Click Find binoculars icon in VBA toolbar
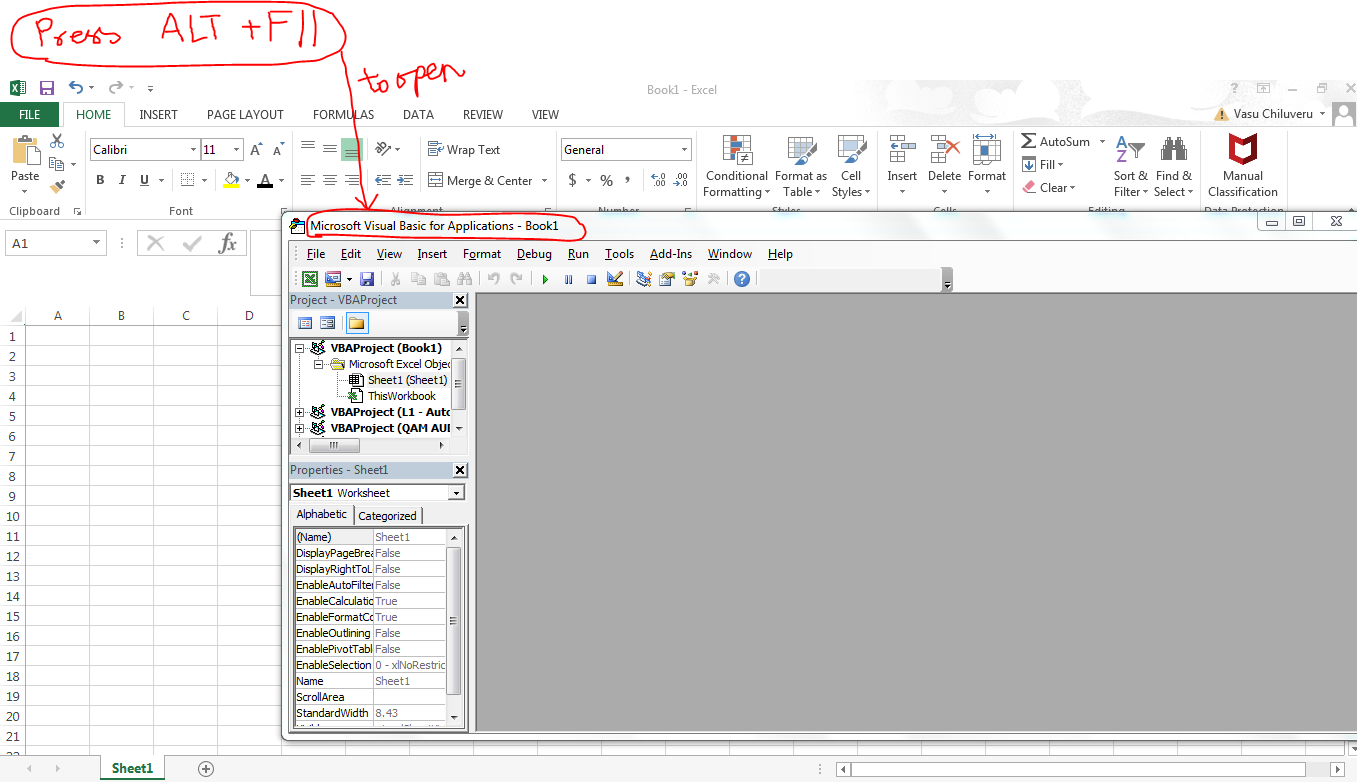 (465, 279)
